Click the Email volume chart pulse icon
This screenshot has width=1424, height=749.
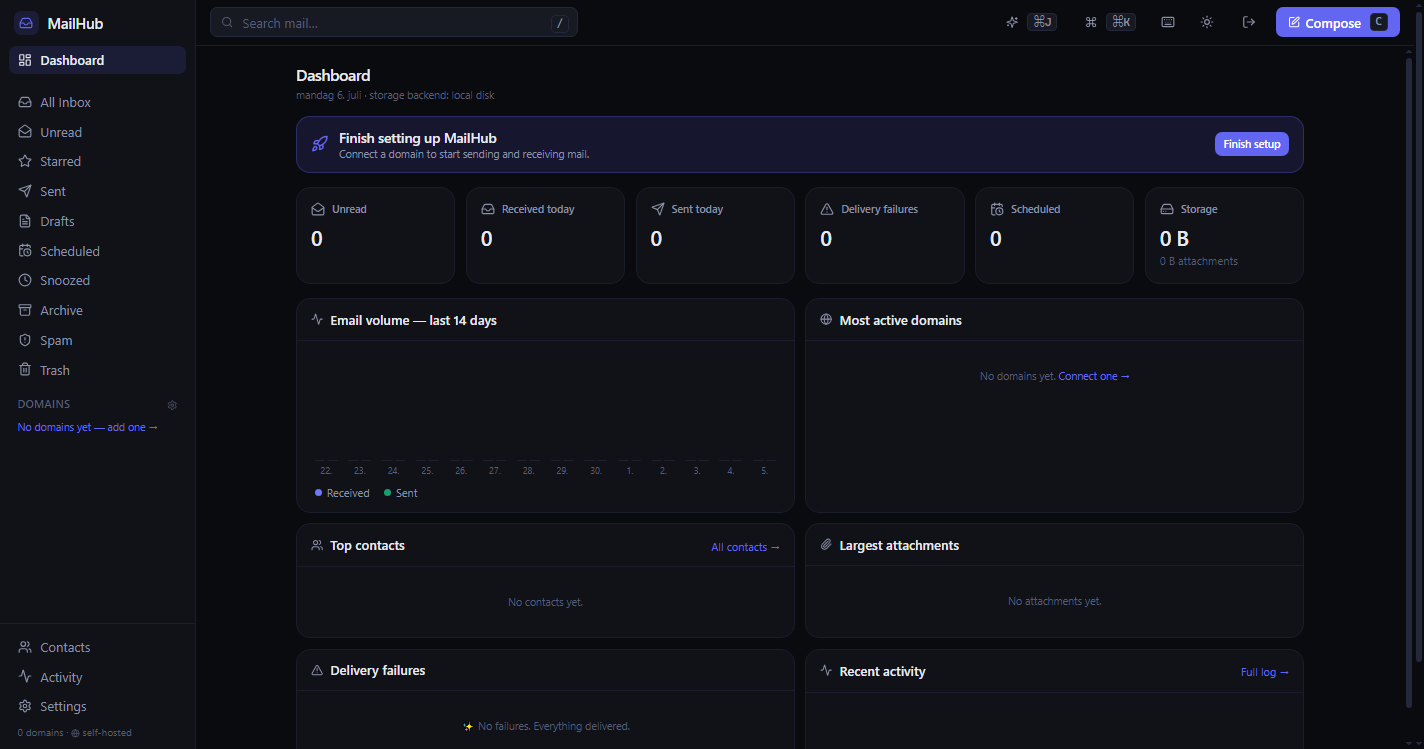[x=317, y=320]
